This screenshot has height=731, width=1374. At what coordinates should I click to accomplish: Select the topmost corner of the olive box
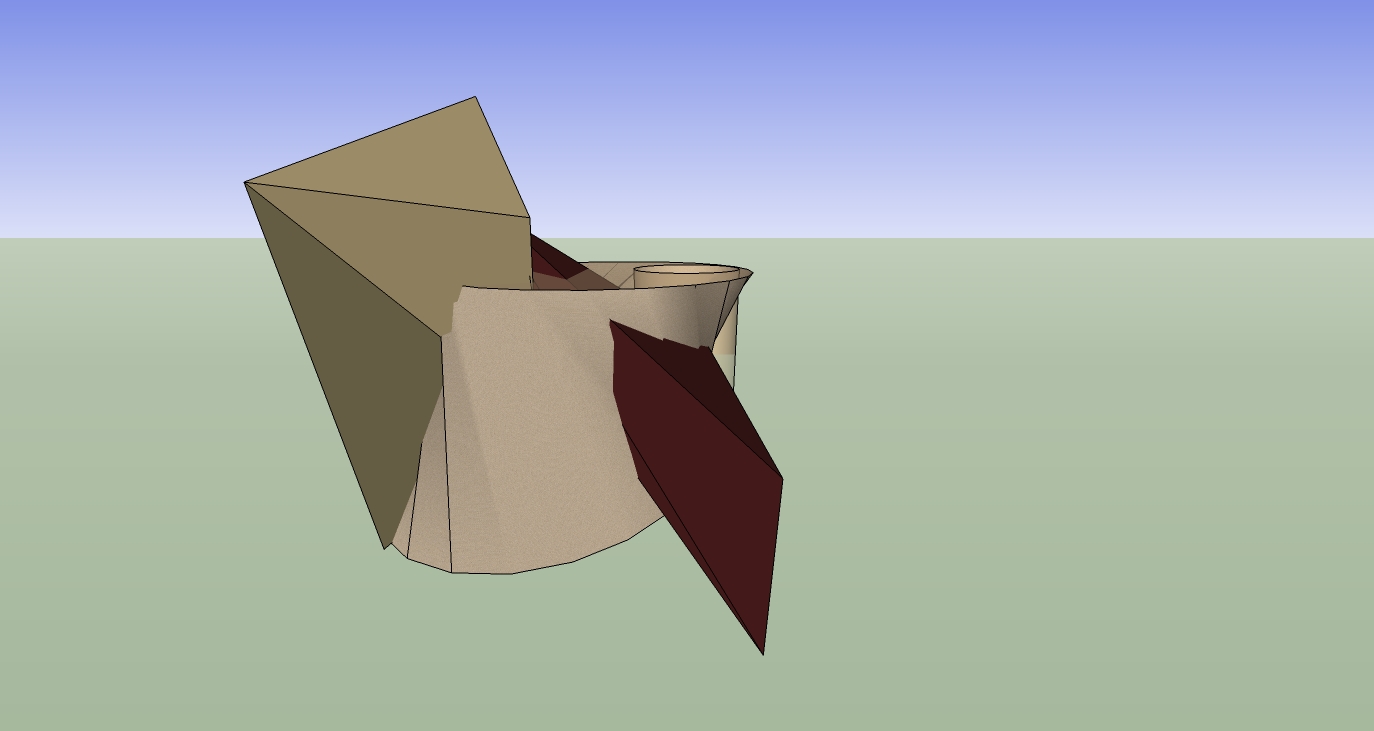click(x=475, y=98)
